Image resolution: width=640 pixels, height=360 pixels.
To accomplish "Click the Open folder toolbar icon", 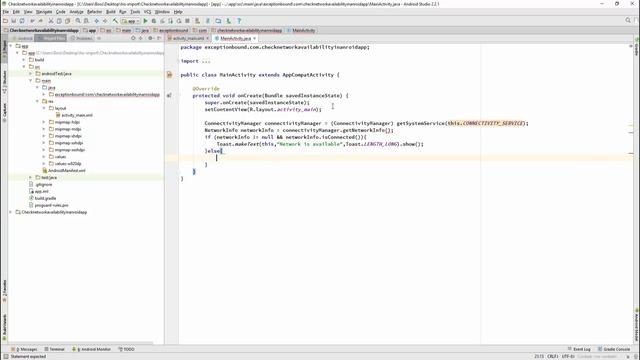I will click(x=5, y=21).
